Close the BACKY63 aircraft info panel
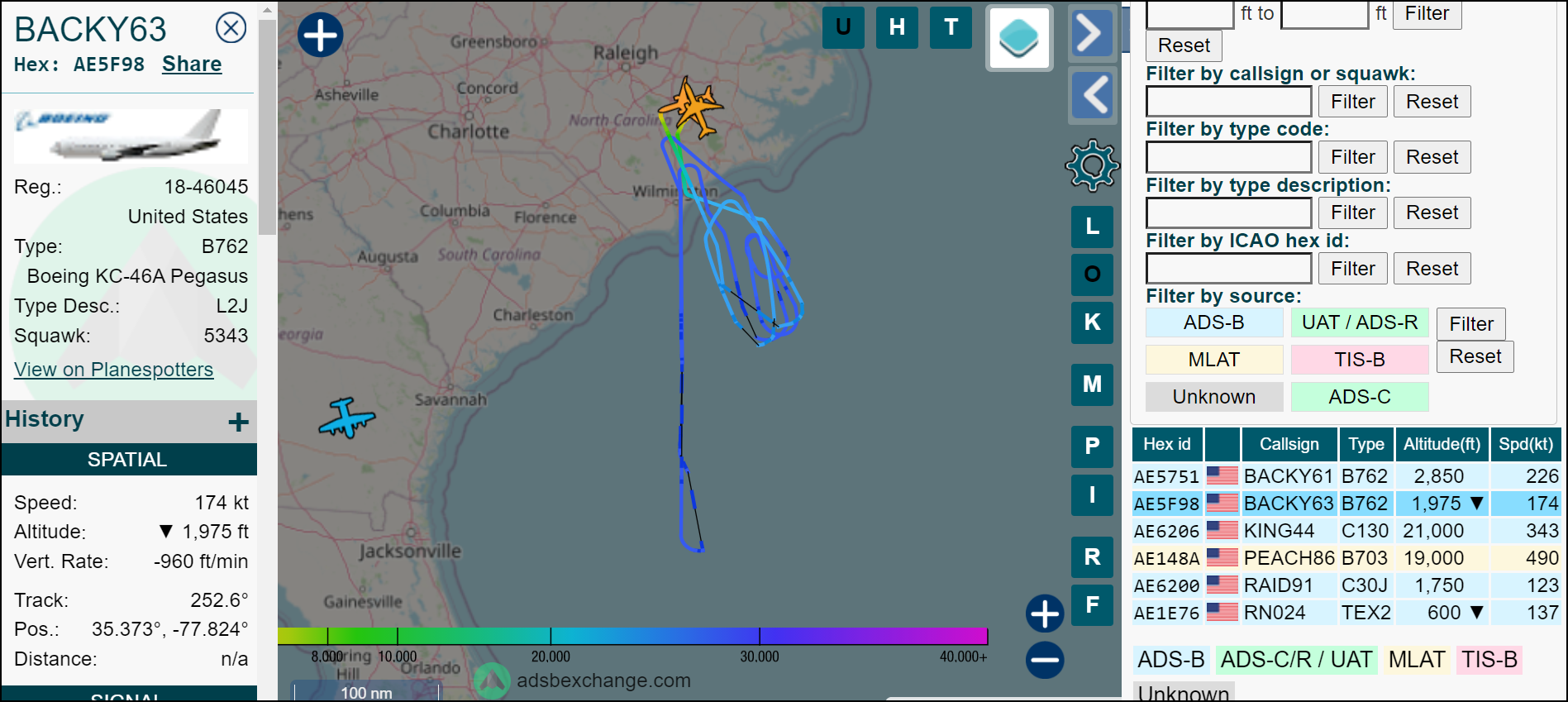The image size is (1568, 702). pyautogui.click(x=231, y=28)
